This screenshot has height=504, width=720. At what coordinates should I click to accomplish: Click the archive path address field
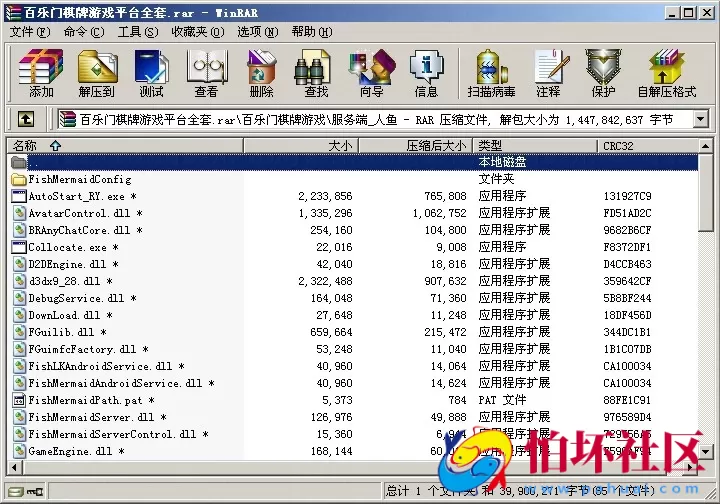click(x=375, y=120)
